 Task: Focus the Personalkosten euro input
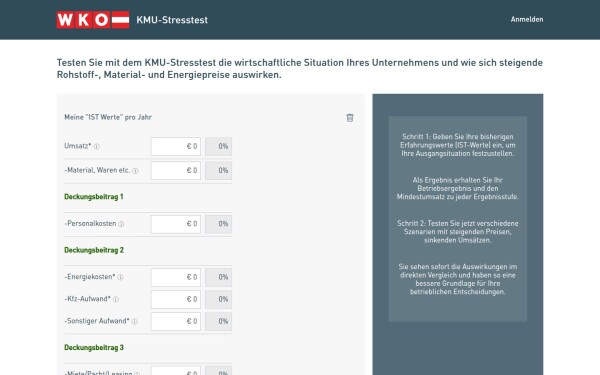pyautogui.click(x=176, y=224)
